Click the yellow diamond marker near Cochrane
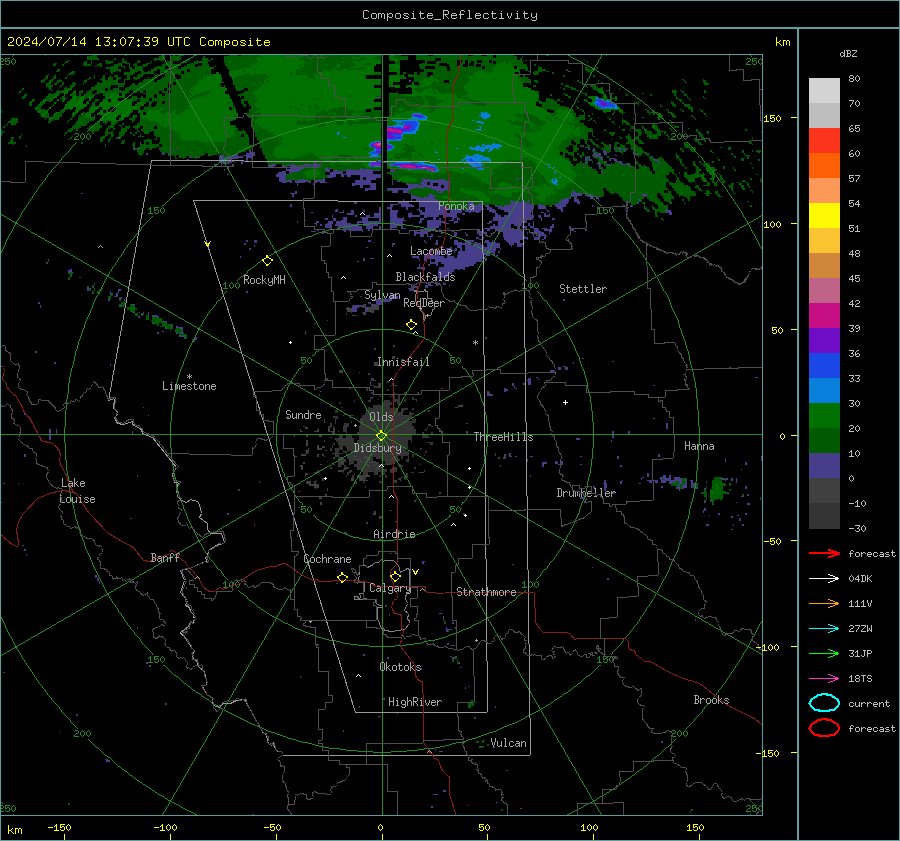Viewport: 900px width, 841px height. [342, 577]
